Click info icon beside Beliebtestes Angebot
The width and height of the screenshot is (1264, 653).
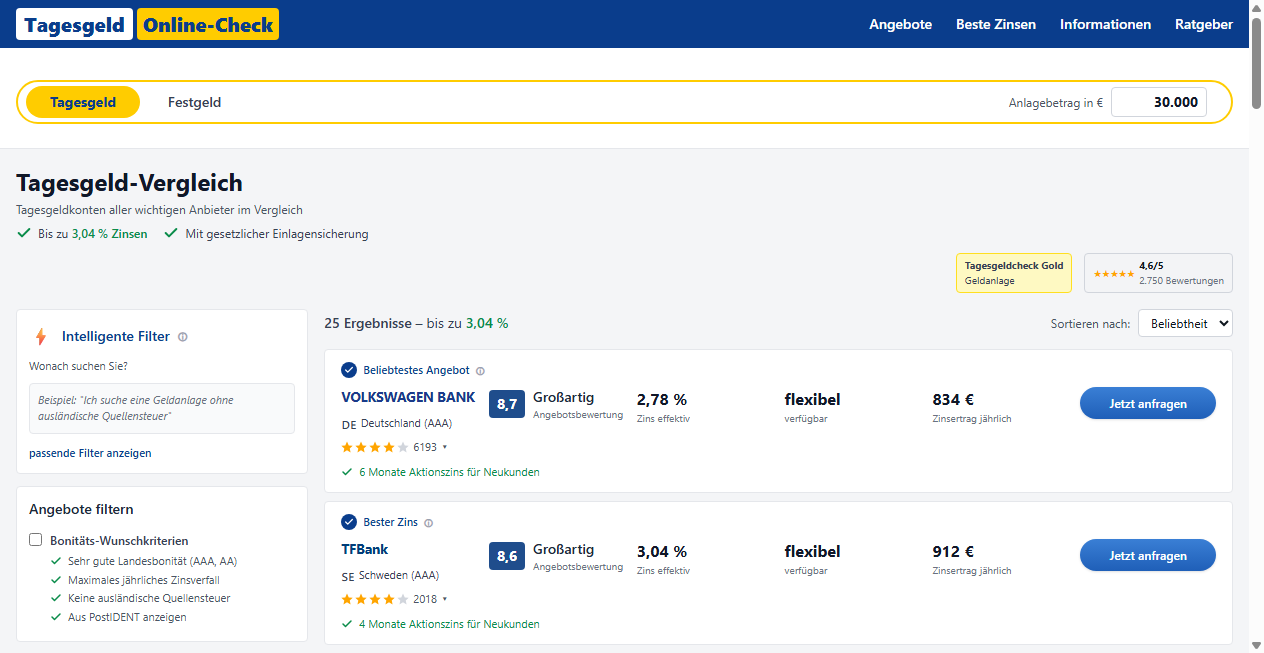[x=480, y=370]
